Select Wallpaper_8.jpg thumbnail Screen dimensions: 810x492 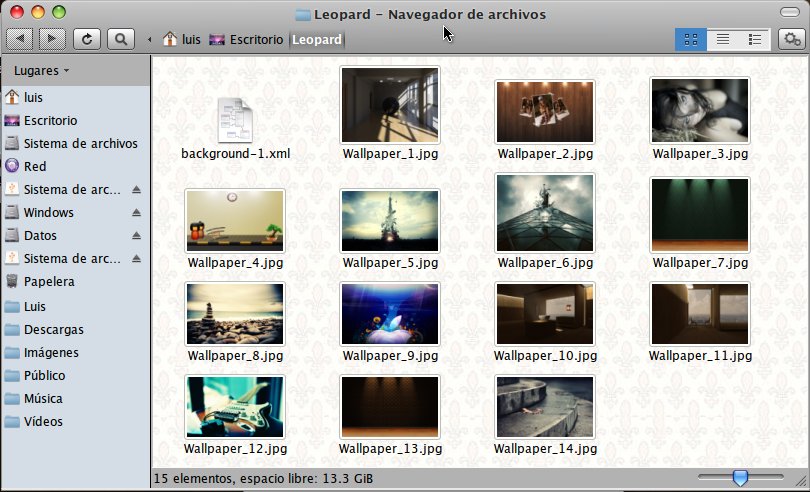click(x=235, y=314)
